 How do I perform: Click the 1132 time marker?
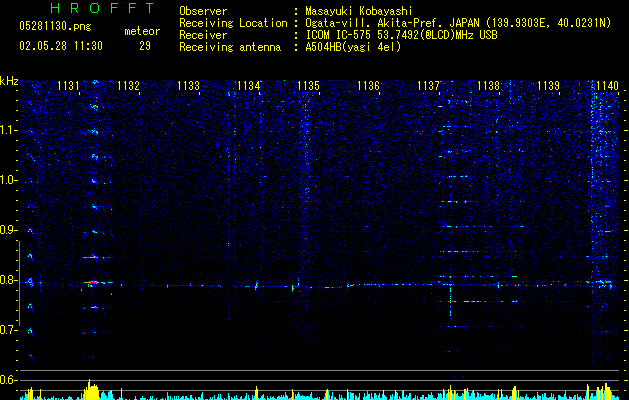(x=128, y=85)
